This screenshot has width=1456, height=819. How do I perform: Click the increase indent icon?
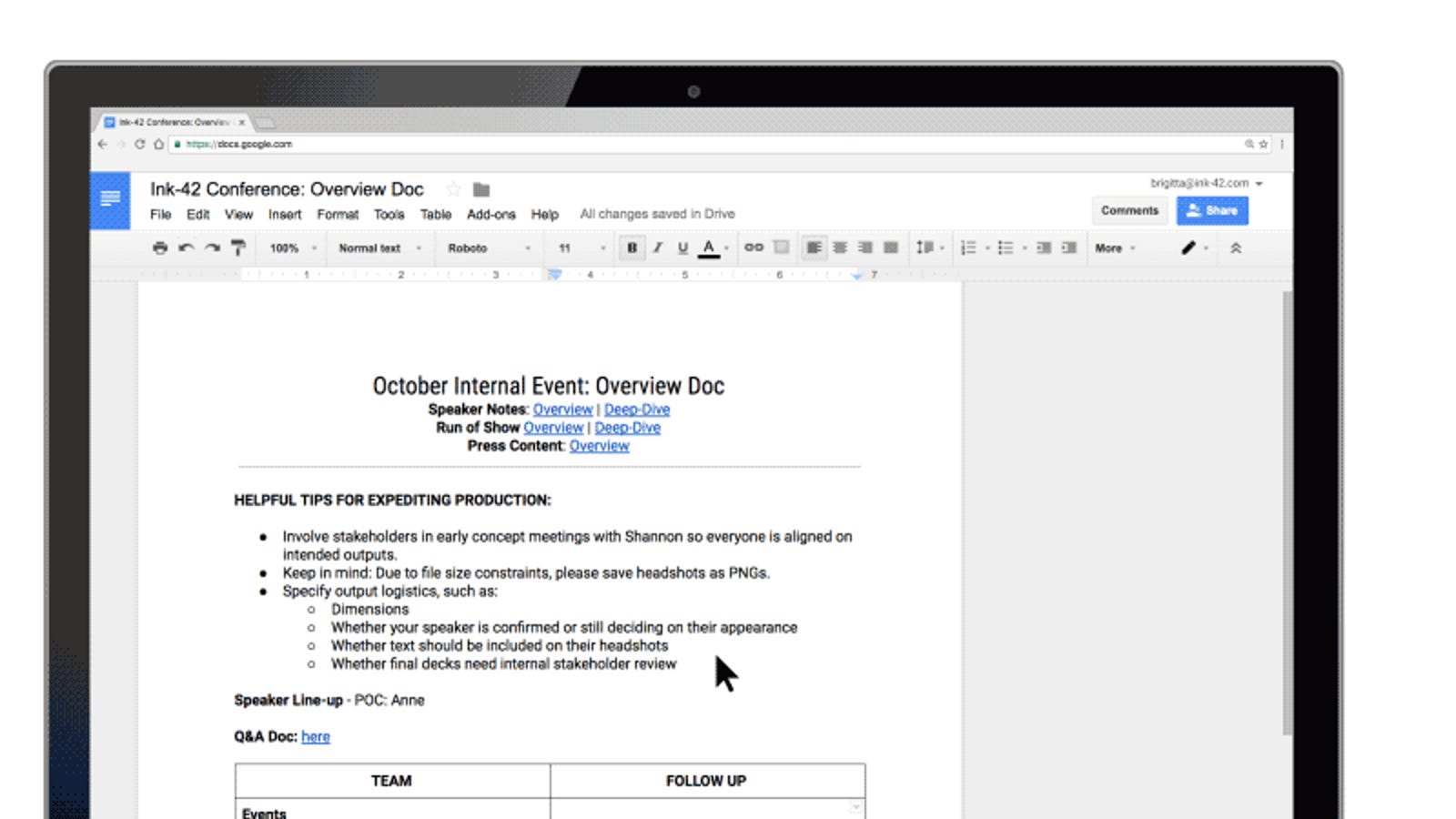click(x=1069, y=248)
